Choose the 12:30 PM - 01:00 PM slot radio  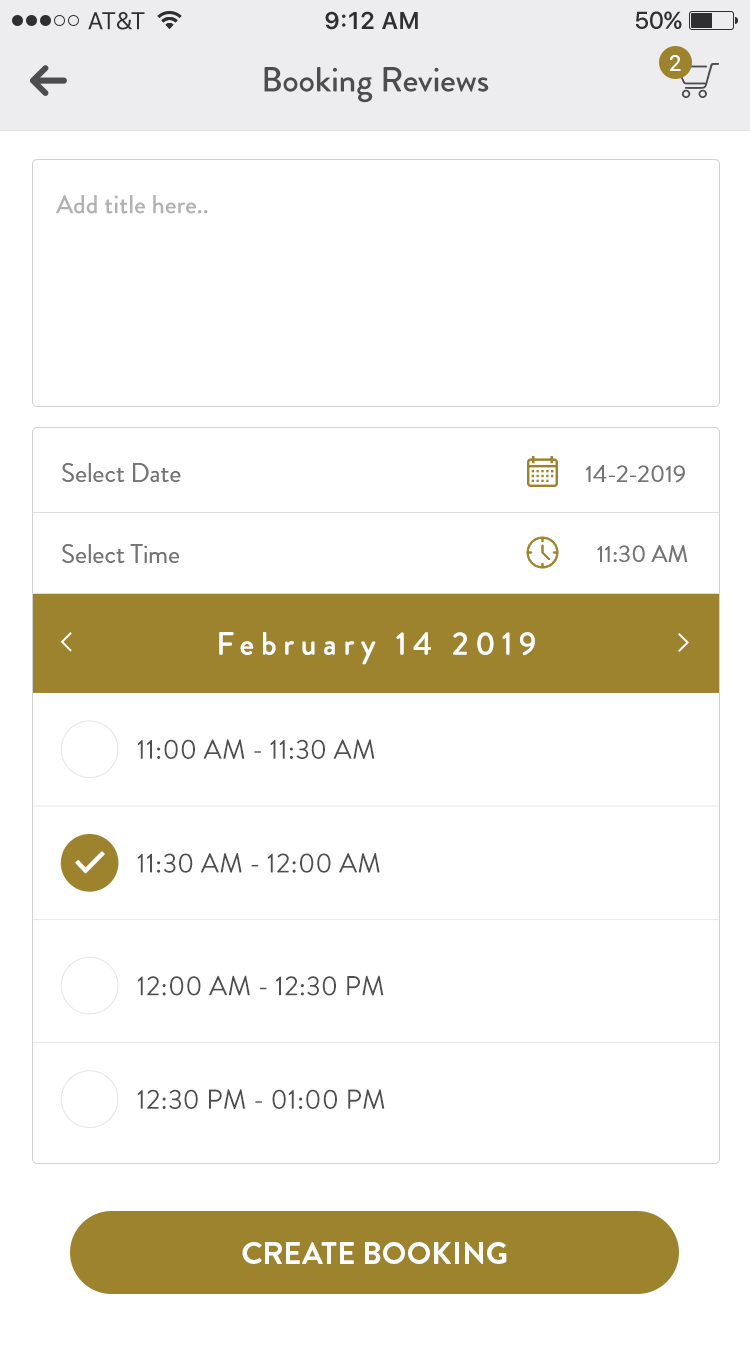[x=90, y=1099]
